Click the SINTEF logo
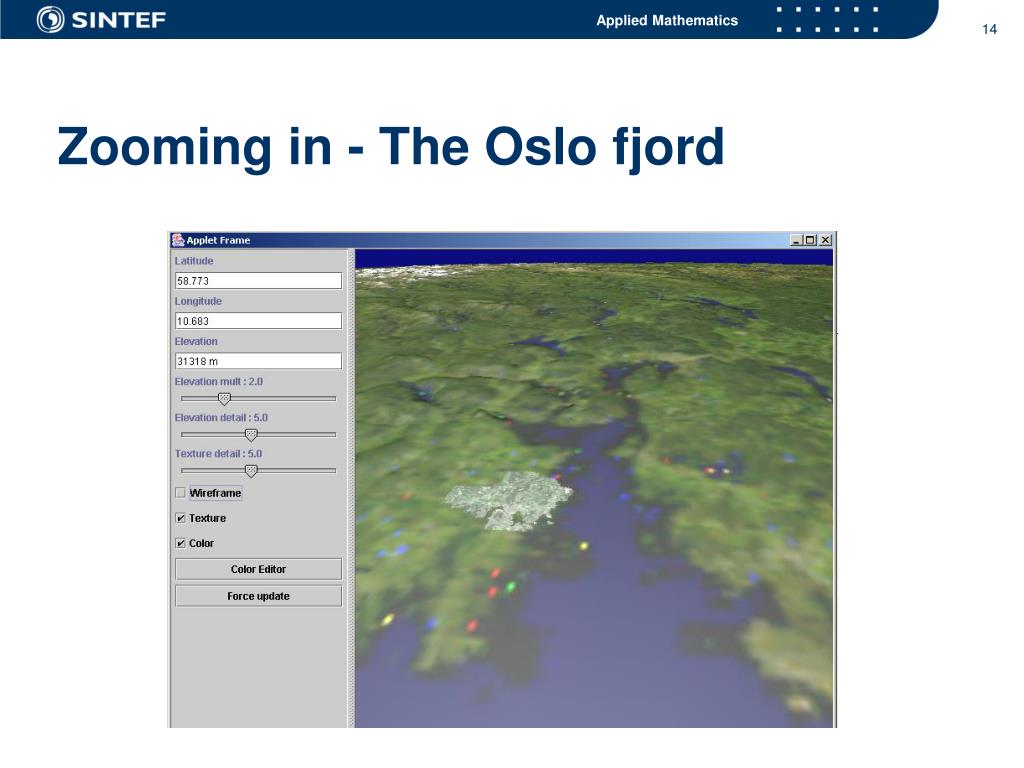Screen dimensions: 1024x768 101,20
